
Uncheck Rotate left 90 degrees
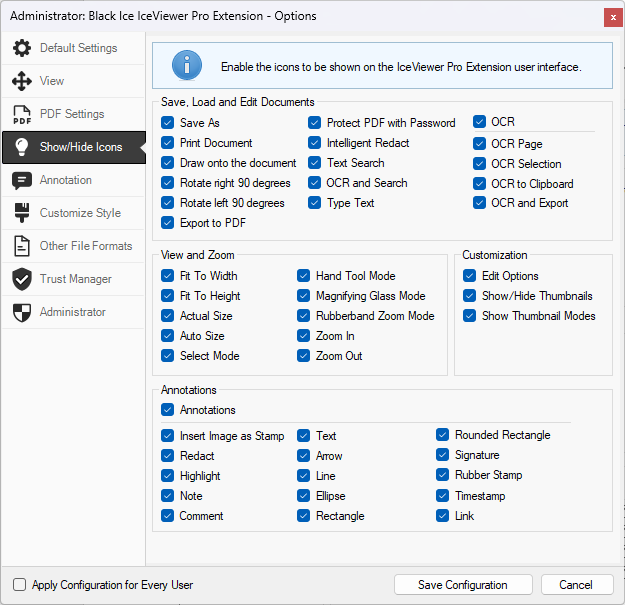167,202
